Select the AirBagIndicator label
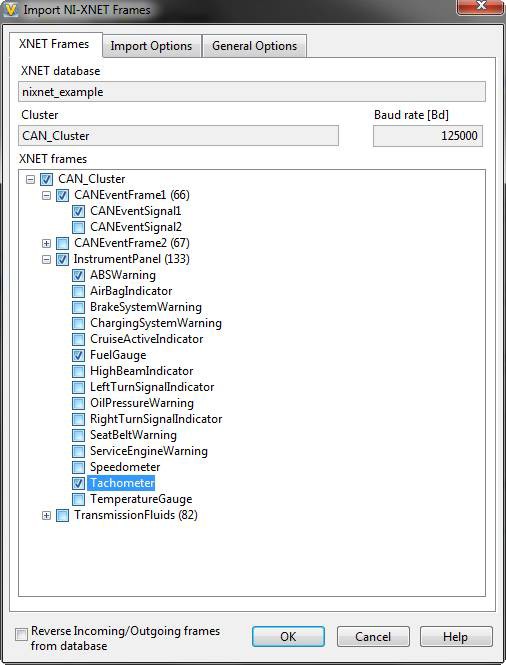This screenshot has width=506, height=665. coord(131,291)
